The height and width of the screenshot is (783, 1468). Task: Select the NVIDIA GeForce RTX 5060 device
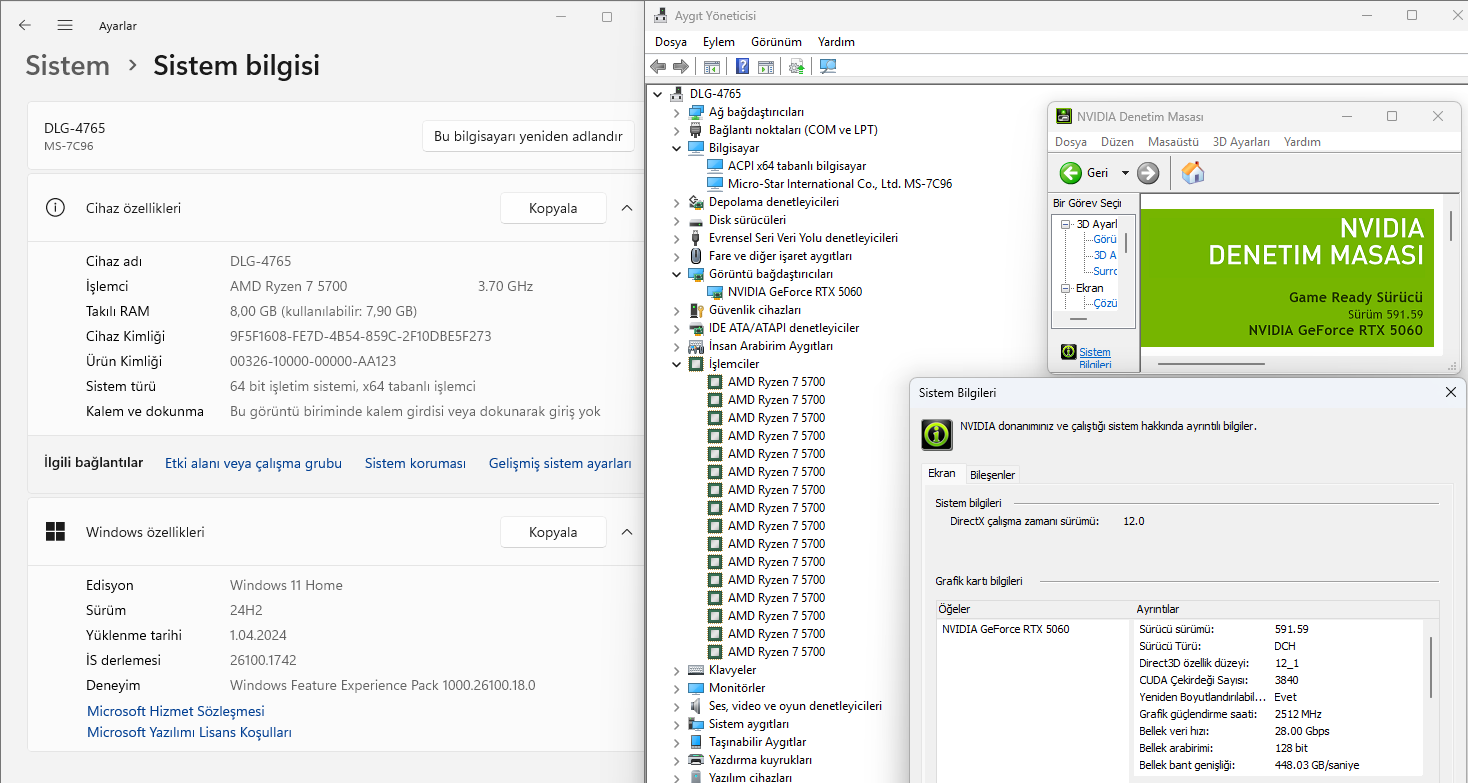click(x=794, y=292)
